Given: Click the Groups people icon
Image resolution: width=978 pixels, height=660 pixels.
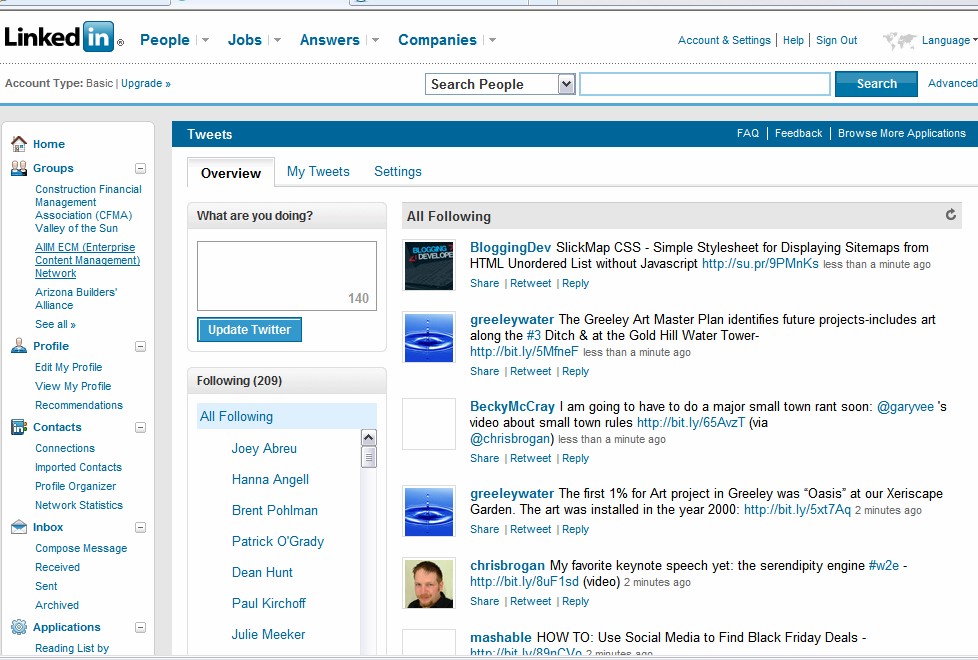Looking at the screenshot, I should (x=19, y=168).
